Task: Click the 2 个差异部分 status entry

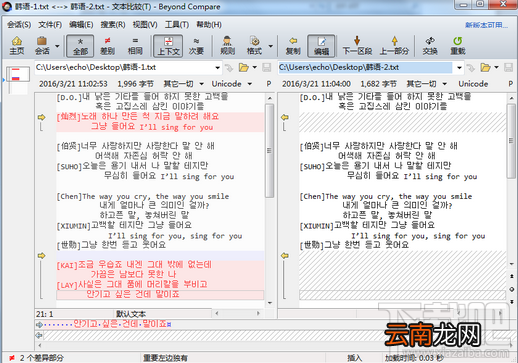Action: [41, 358]
